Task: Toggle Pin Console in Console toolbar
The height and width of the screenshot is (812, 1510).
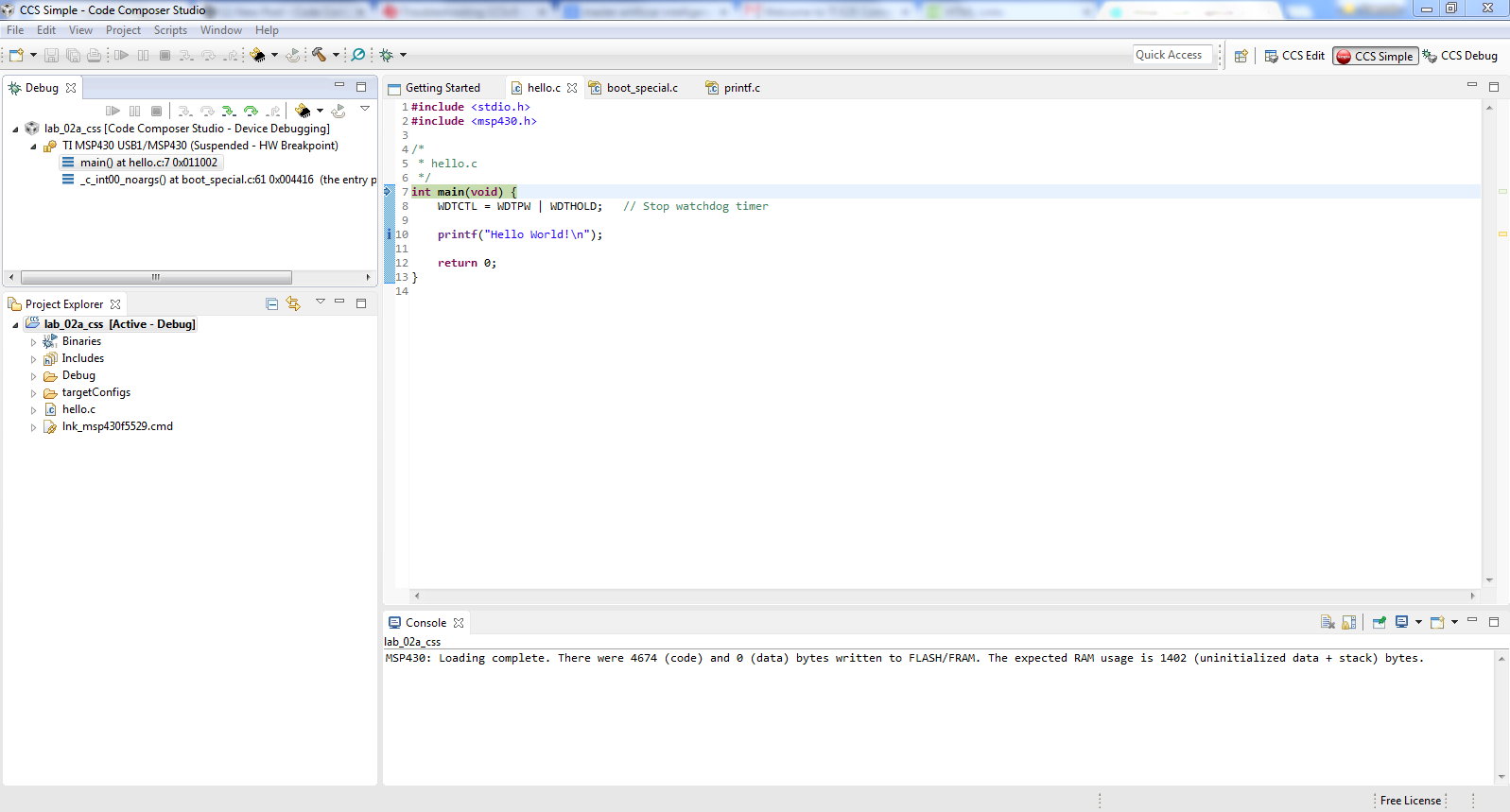Action: click(1380, 622)
